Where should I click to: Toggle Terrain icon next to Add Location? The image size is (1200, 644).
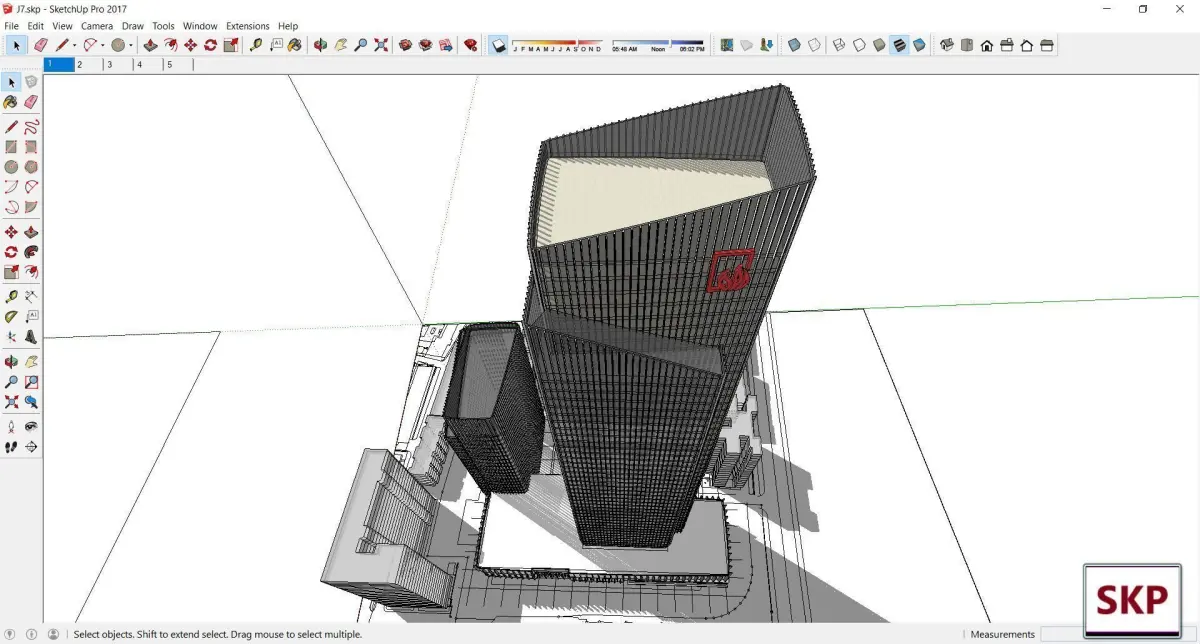(x=746, y=45)
